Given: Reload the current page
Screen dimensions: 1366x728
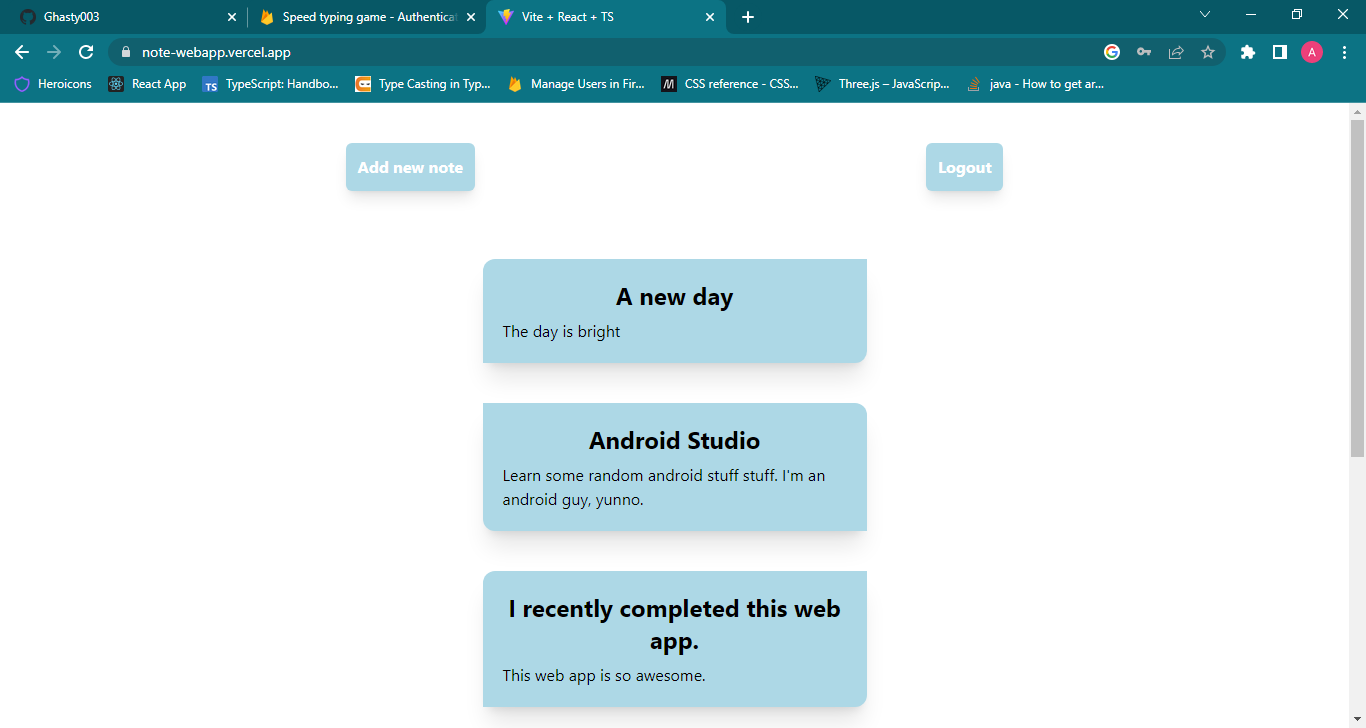Looking at the screenshot, I should click(x=86, y=52).
